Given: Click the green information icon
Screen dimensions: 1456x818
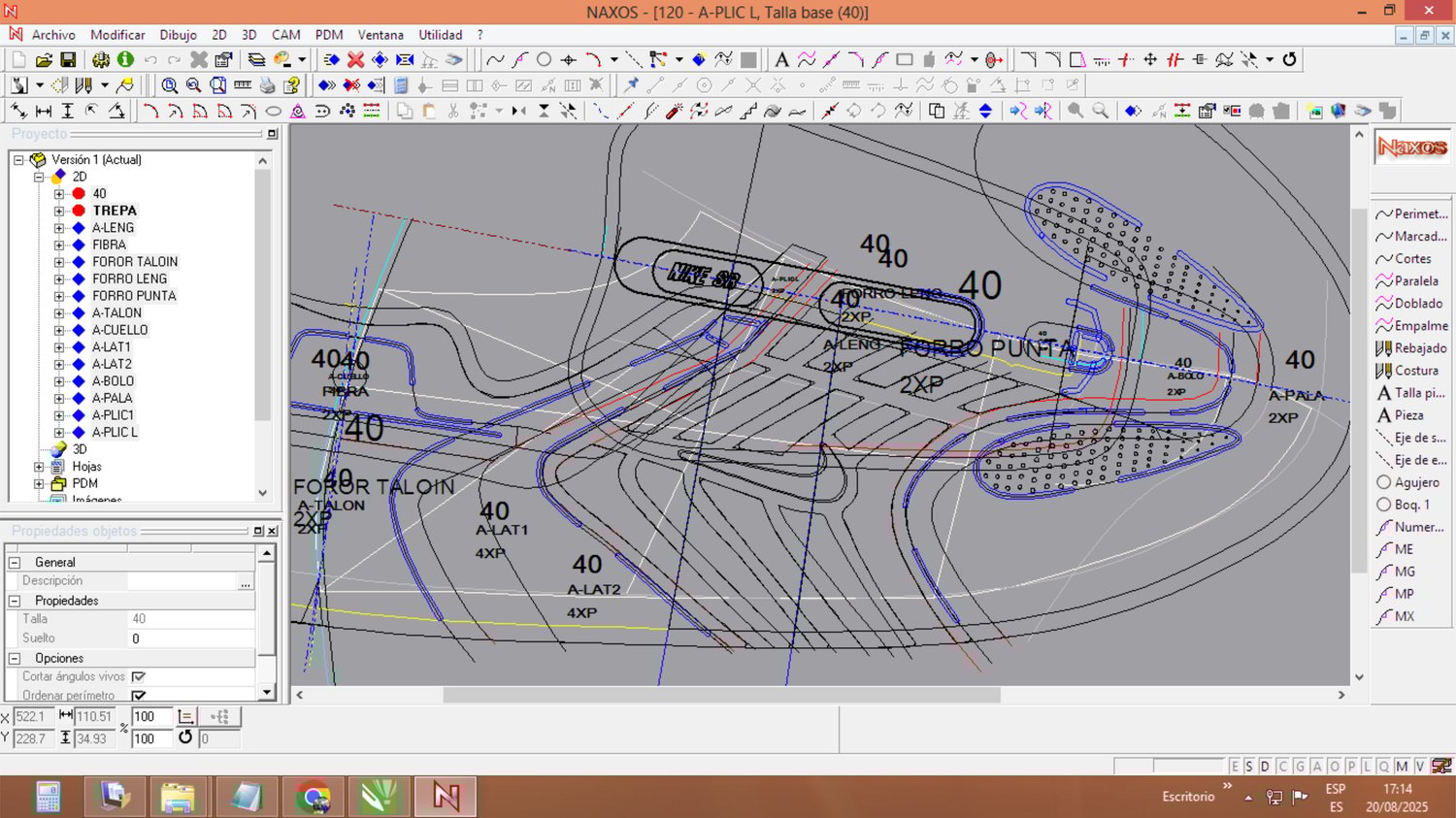Looking at the screenshot, I should point(125,60).
